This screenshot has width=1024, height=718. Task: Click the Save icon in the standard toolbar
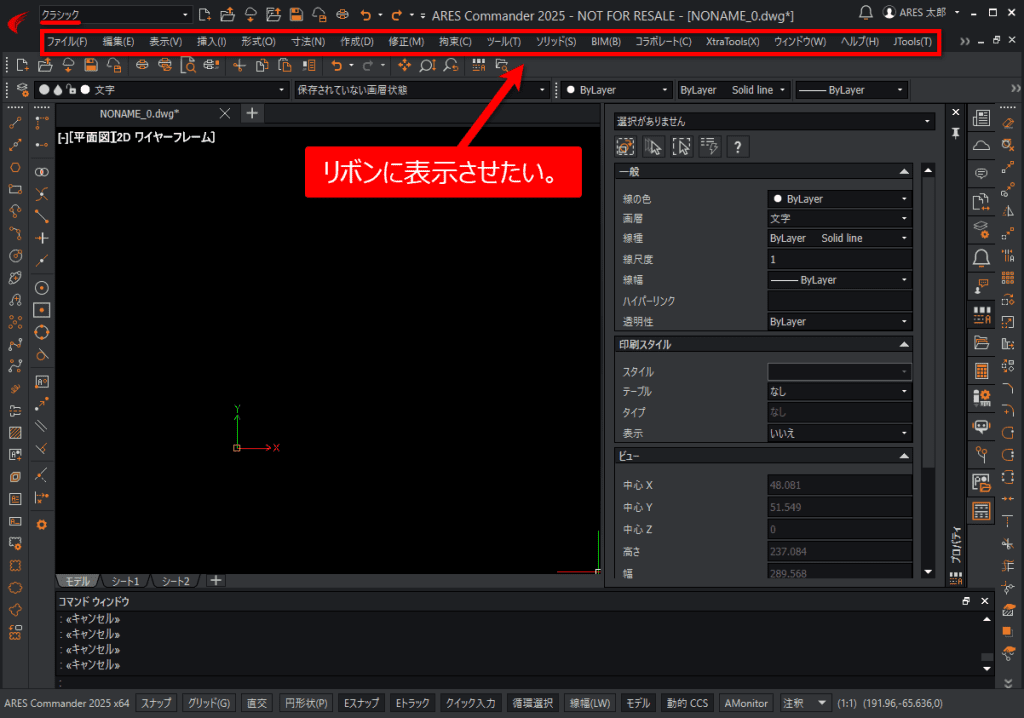click(91, 65)
